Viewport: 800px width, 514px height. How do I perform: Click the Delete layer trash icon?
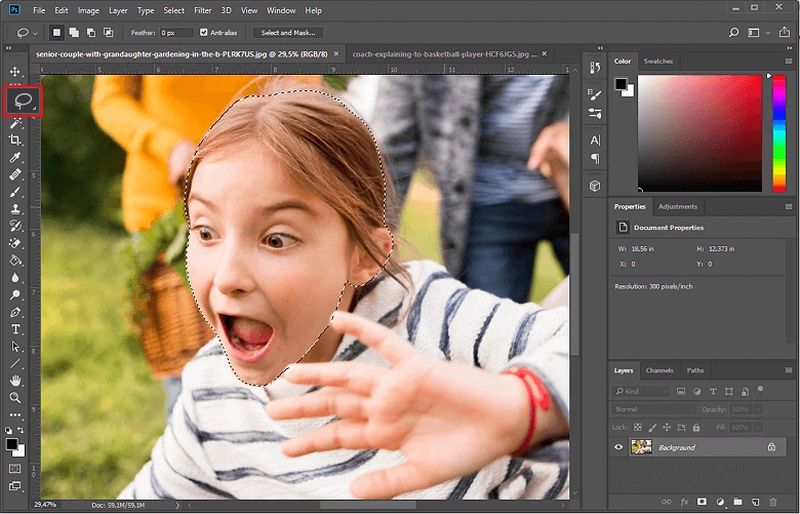[772, 501]
